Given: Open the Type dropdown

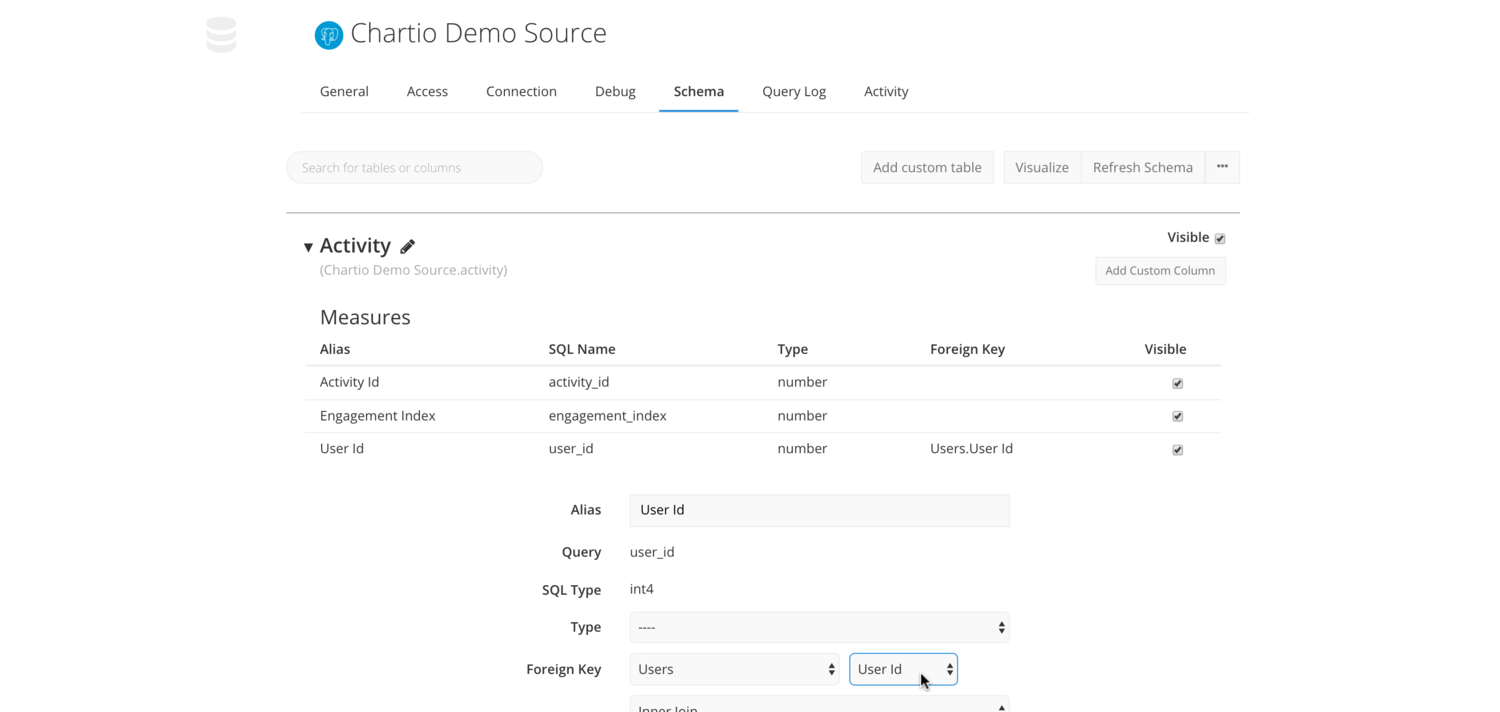Looking at the screenshot, I should click(819, 627).
